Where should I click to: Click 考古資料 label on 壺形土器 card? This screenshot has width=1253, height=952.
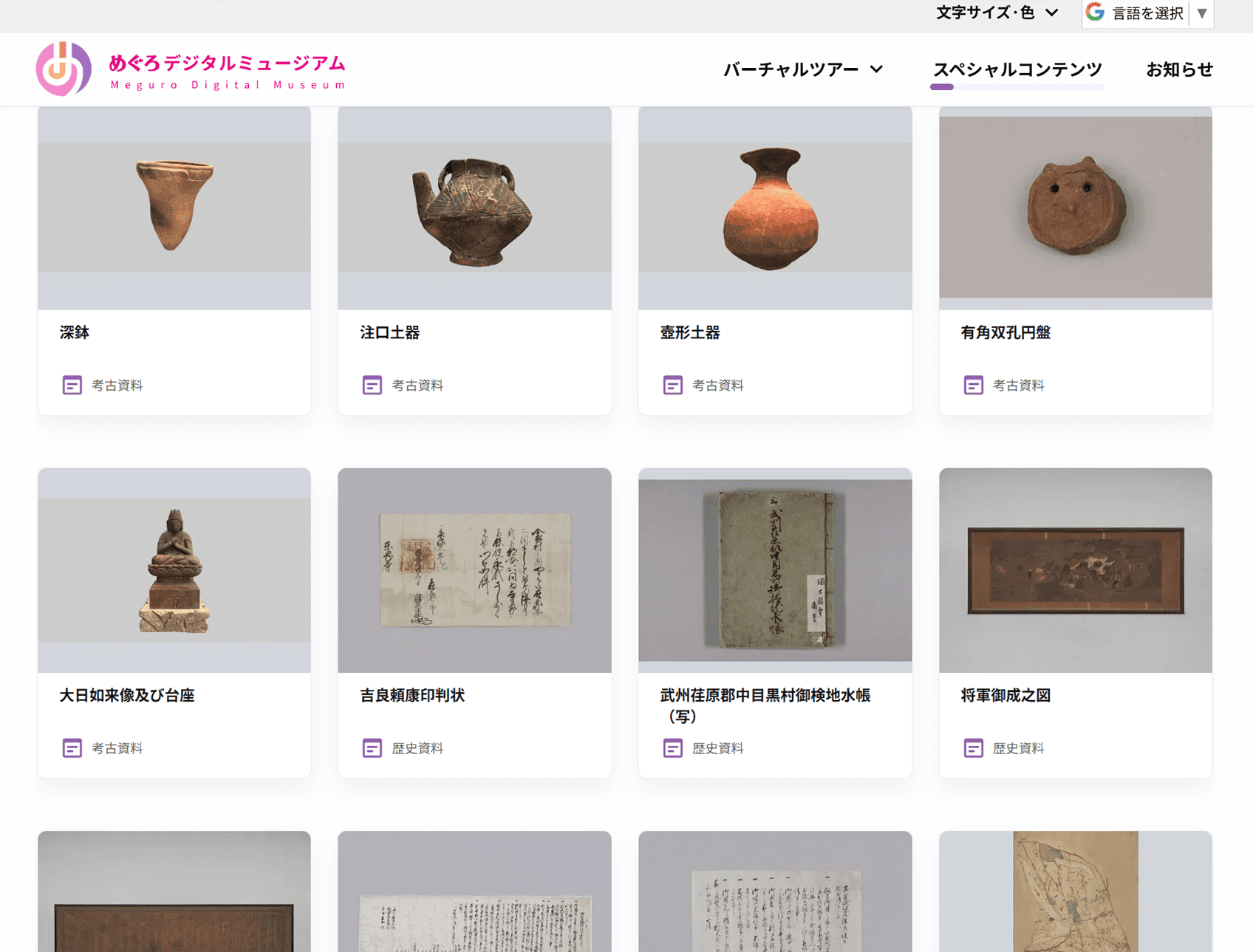point(718,385)
